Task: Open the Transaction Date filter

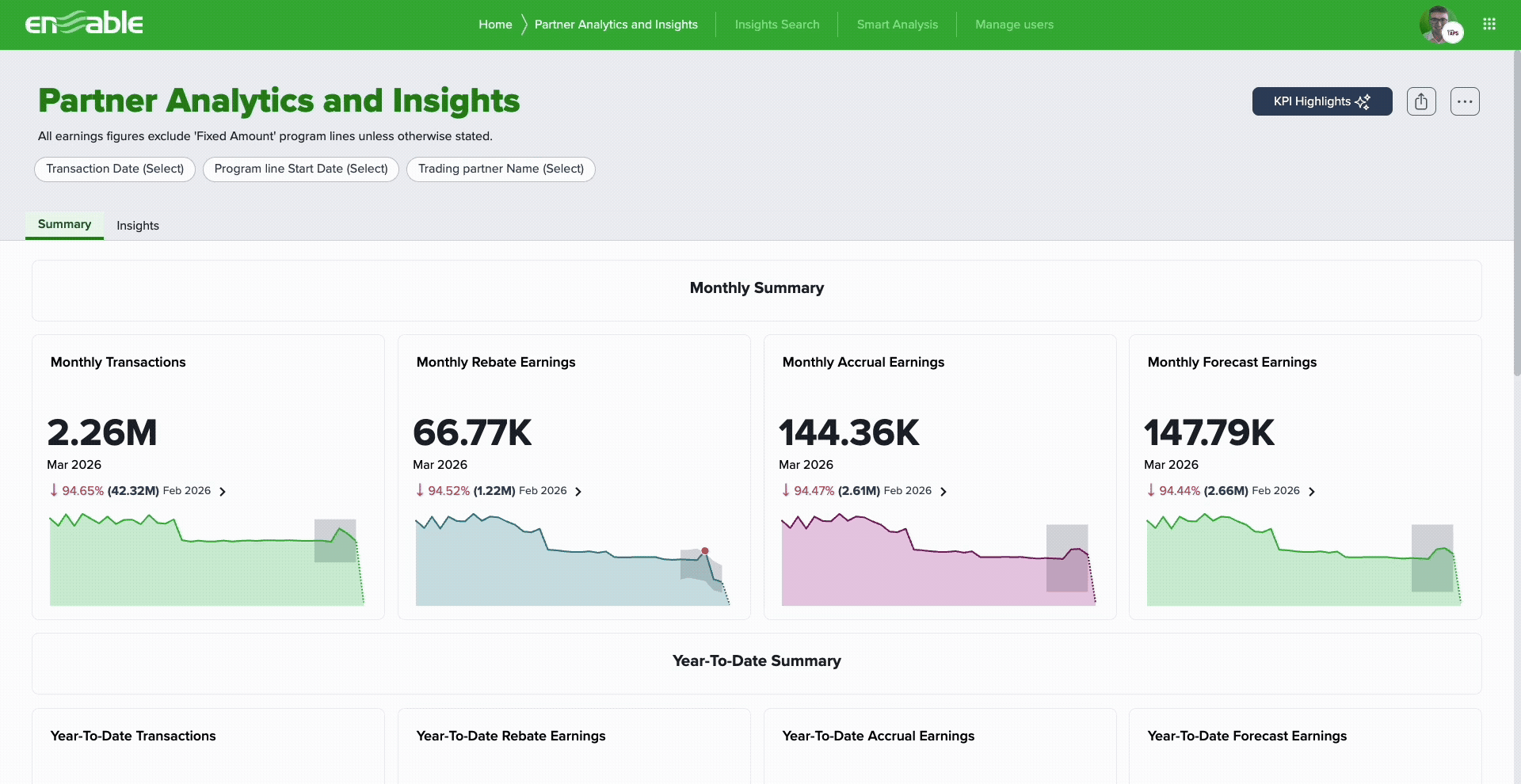Action: [x=115, y=169]
